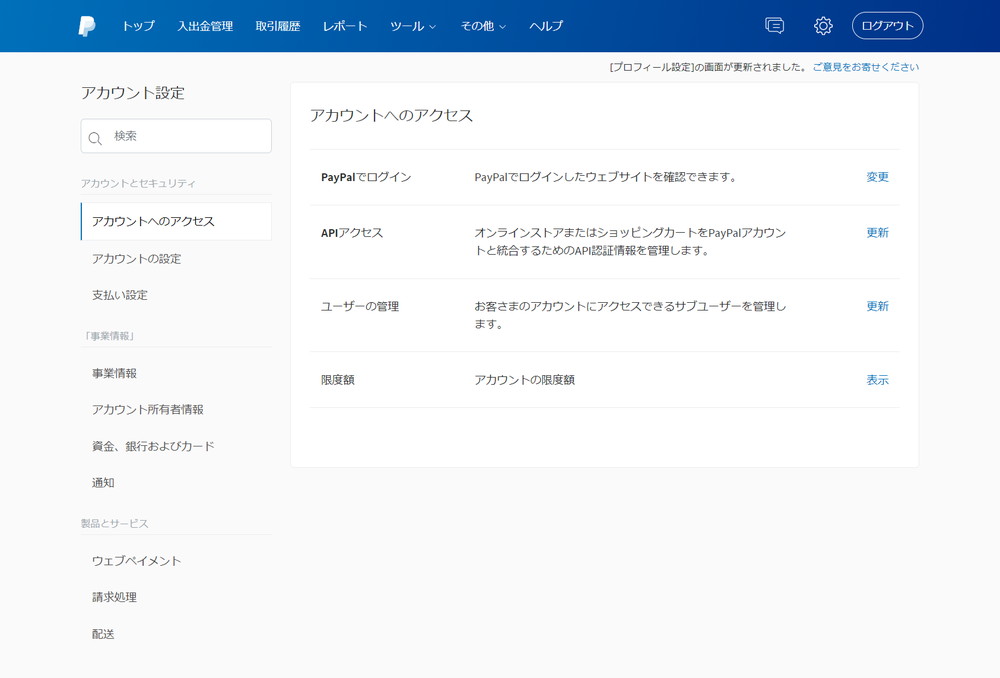Open ヘルプ menu item
The image size is (1000, 678).
tap(546, 26)
